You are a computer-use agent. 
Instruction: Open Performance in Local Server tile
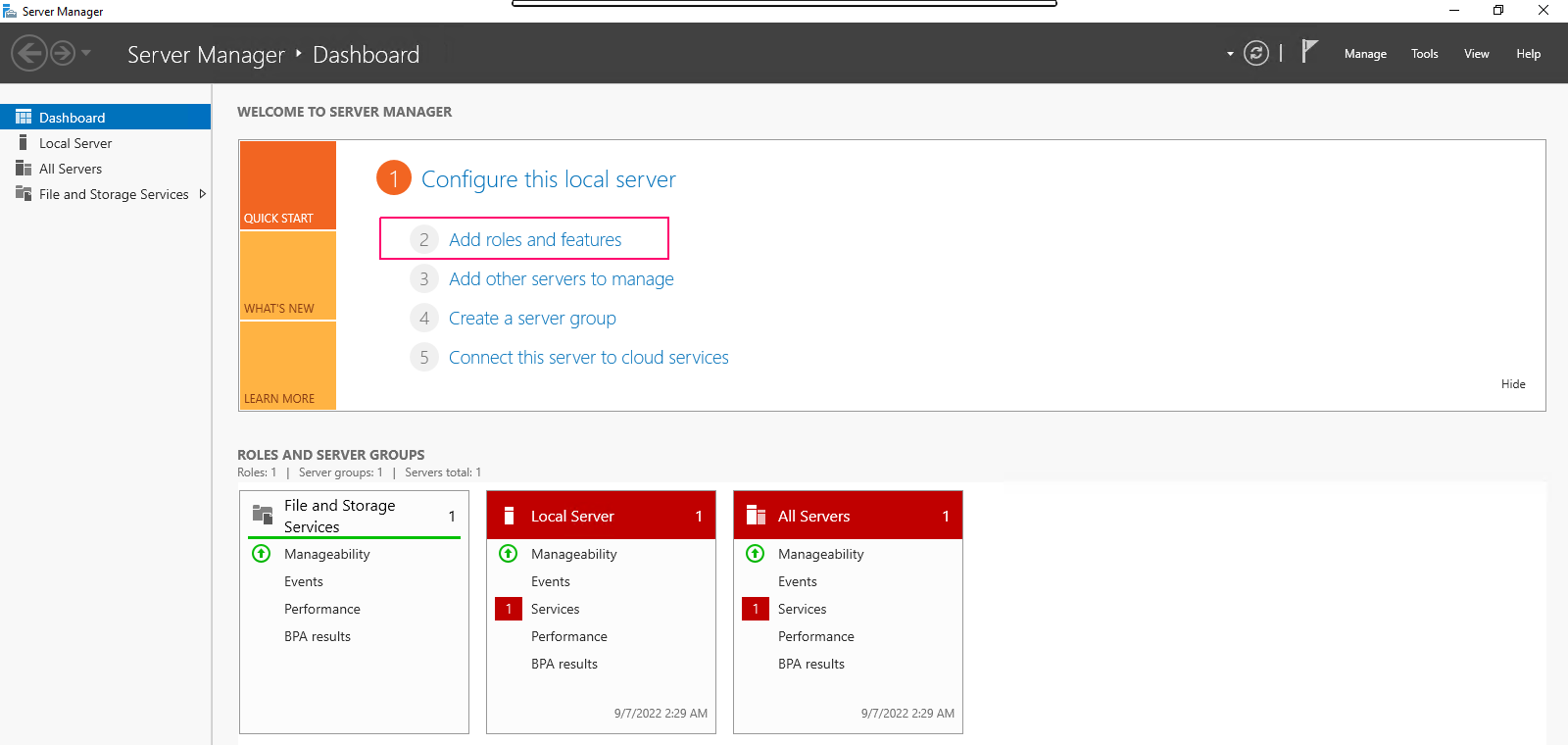tap(569, 636)
